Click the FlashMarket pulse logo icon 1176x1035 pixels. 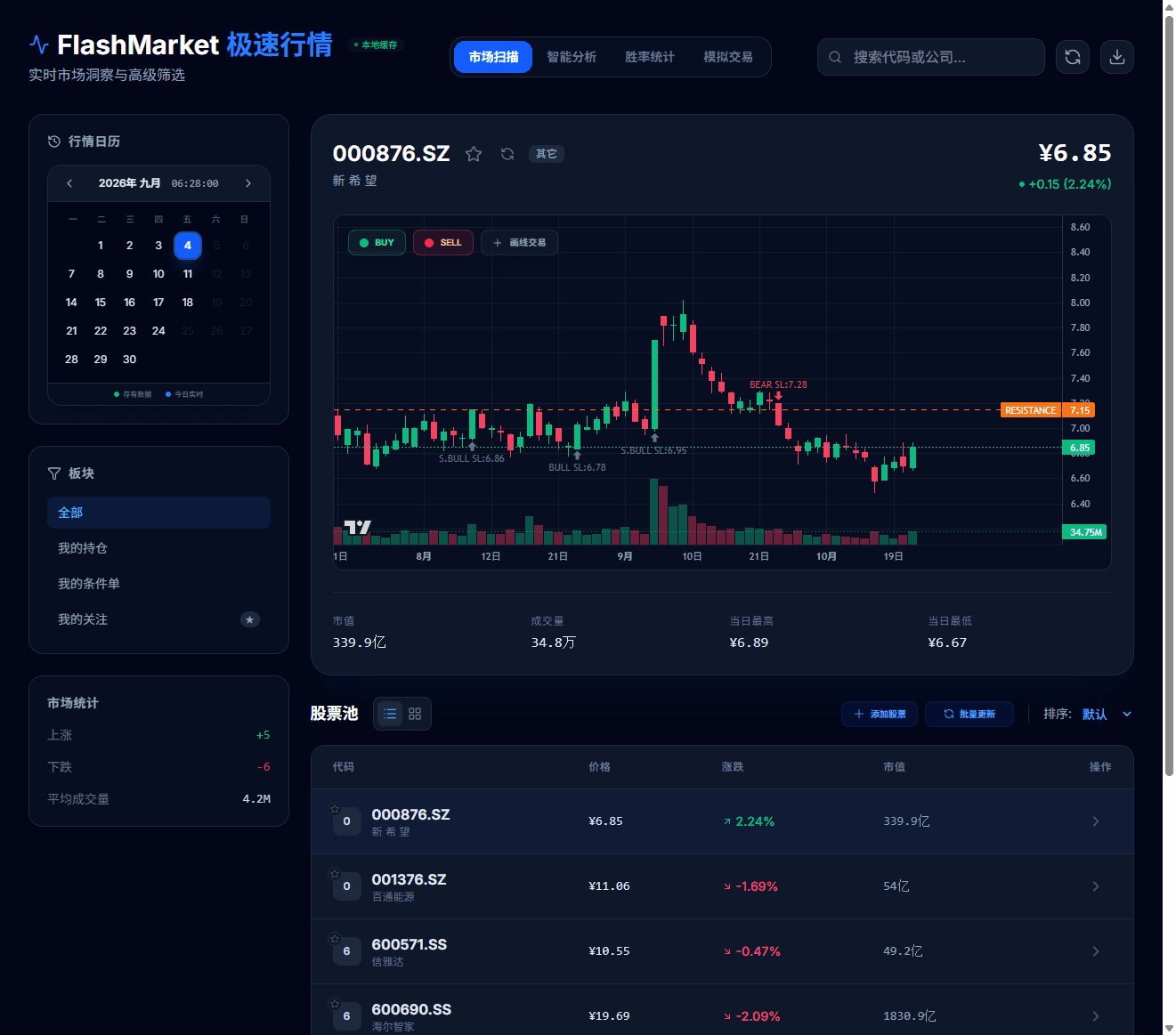click(x=39, y=44)
